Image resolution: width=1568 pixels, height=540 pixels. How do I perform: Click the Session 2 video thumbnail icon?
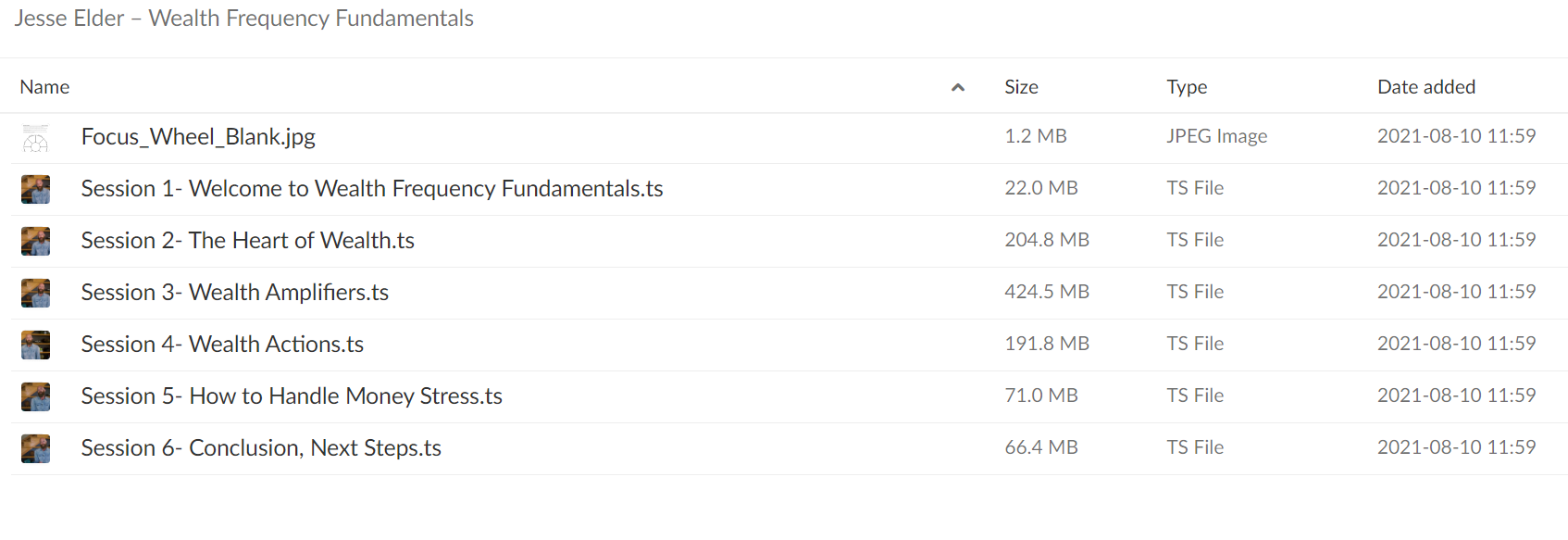click(35, 242)
